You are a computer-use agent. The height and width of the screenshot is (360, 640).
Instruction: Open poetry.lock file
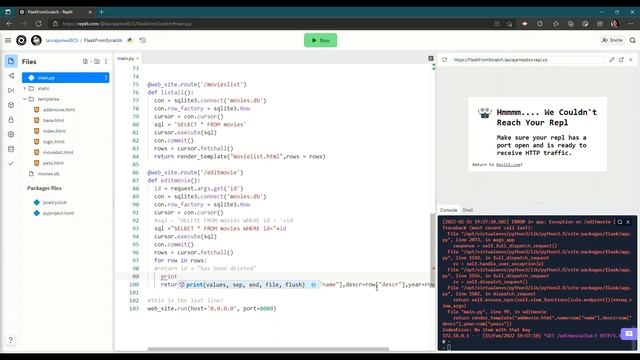[55, 202]
